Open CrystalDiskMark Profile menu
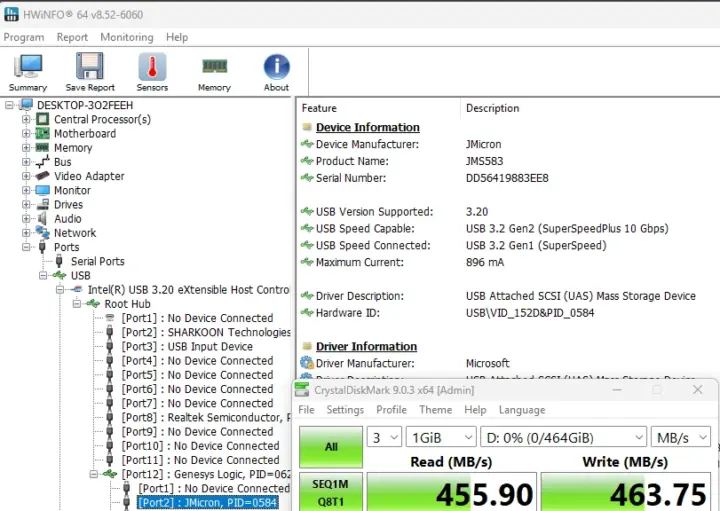This screenshot has width=720, height=511. 391,410
